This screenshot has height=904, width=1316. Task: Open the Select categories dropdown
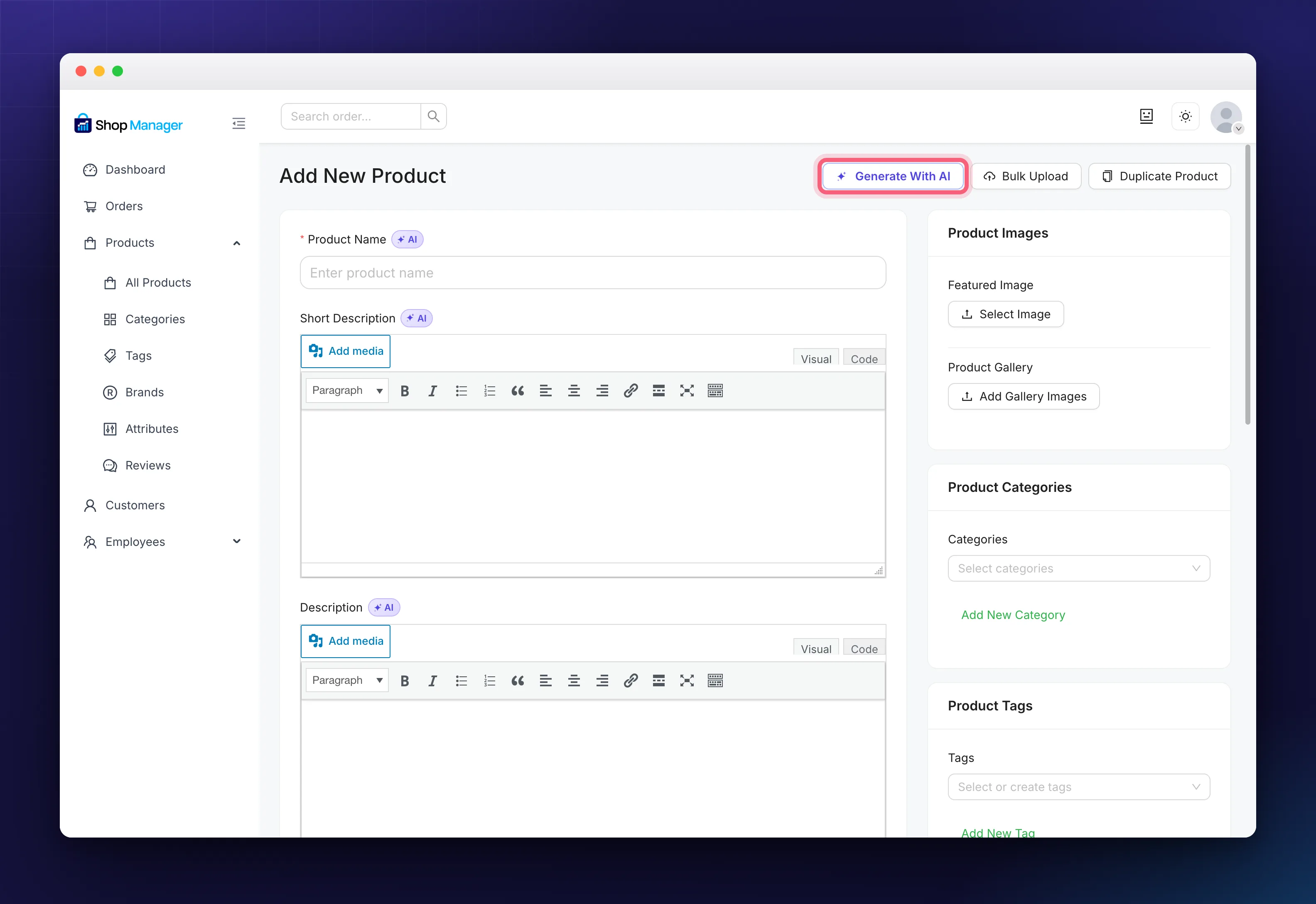point(1079,569)
